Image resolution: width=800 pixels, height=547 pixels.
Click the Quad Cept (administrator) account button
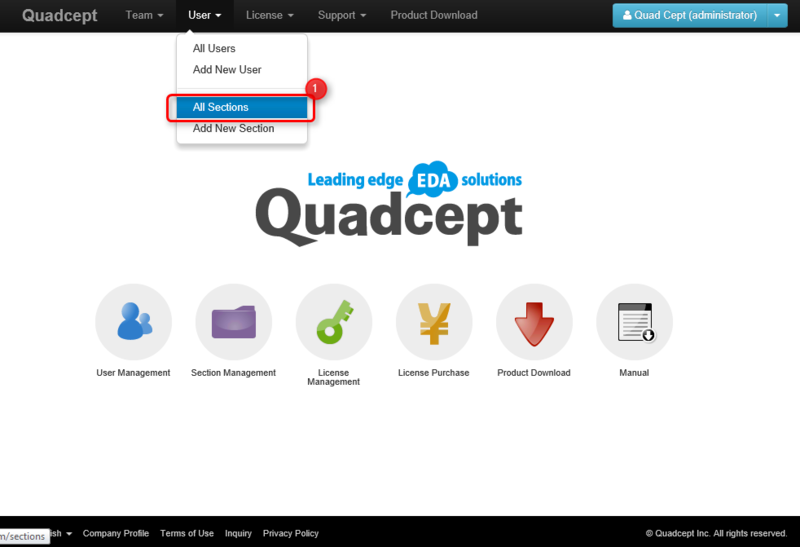pos(690,15)
